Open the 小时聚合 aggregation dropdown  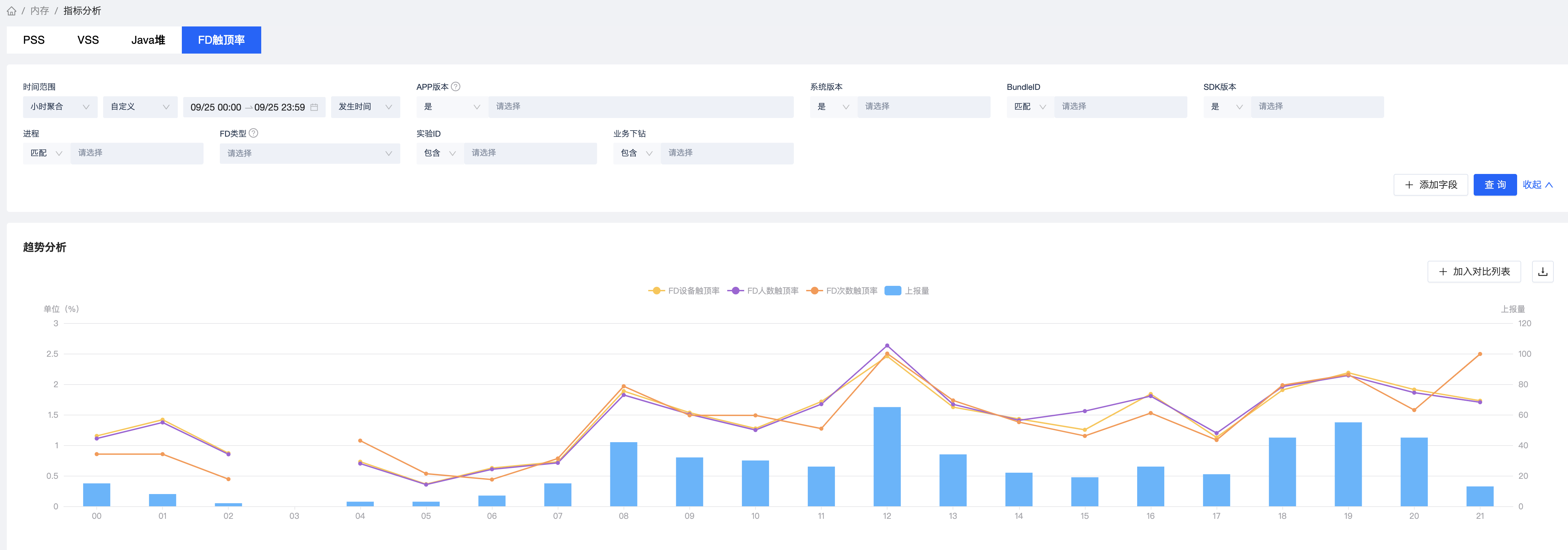point(60,107)
